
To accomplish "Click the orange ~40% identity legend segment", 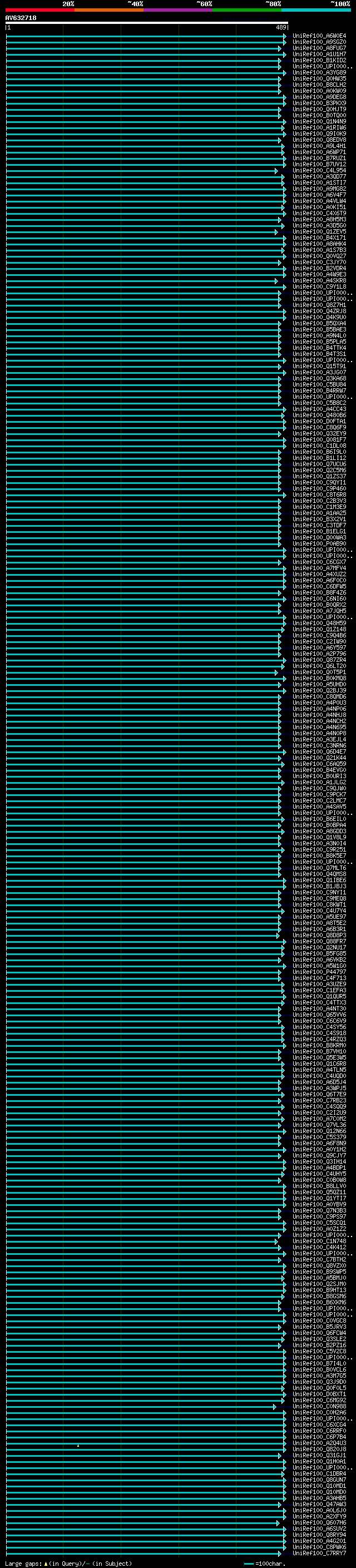I will tap(109, 10).
